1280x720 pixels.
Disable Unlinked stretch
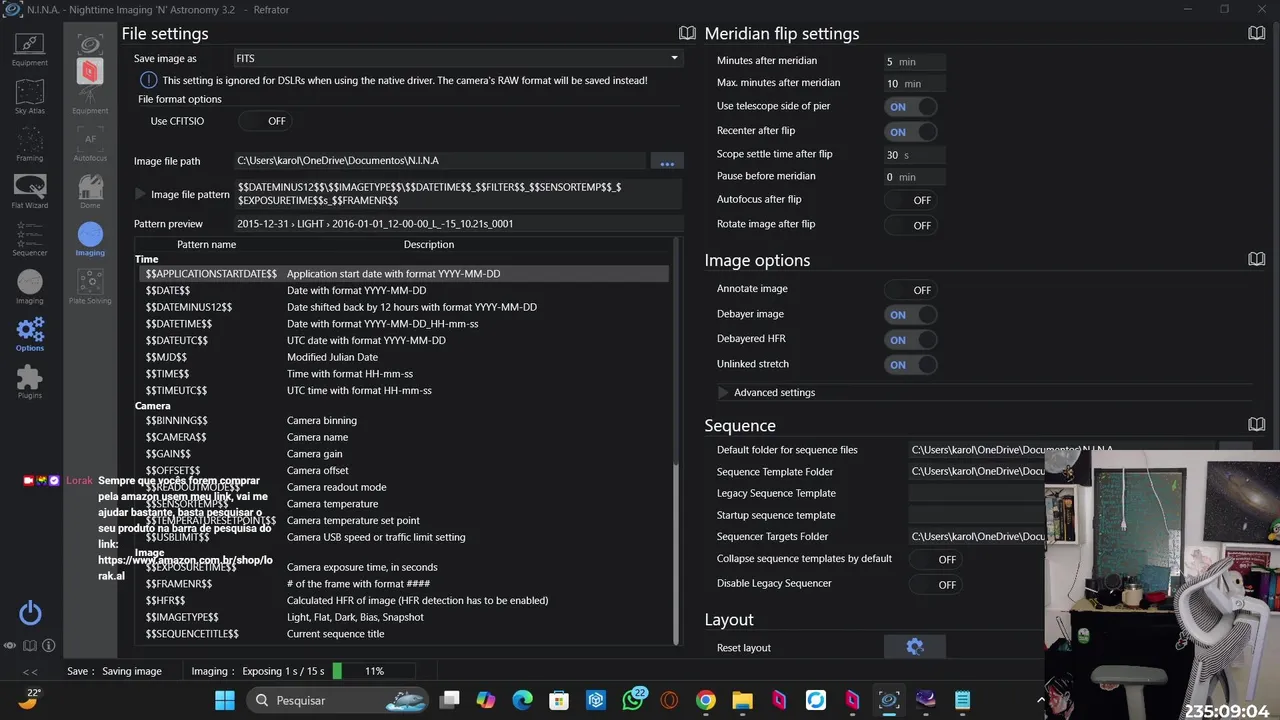[x=911, y=365]
